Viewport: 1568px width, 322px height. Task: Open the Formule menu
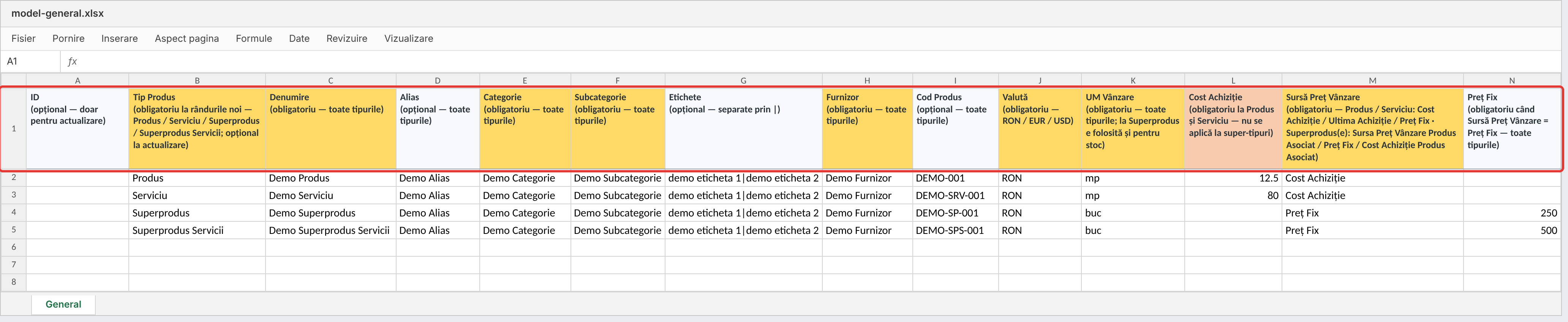[x=254, y=38]
